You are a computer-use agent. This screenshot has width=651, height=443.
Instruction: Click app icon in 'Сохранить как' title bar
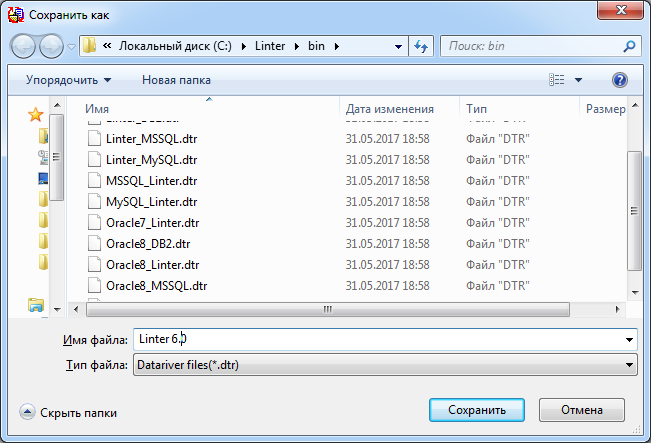tap(16, 15)
